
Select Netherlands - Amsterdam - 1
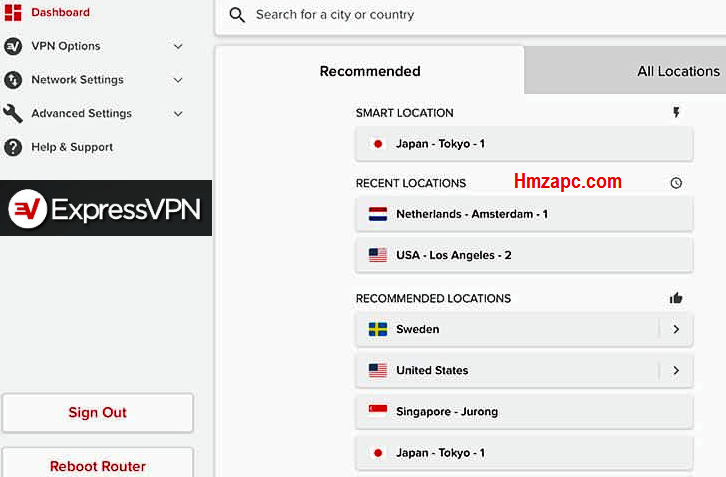point(524,214)
